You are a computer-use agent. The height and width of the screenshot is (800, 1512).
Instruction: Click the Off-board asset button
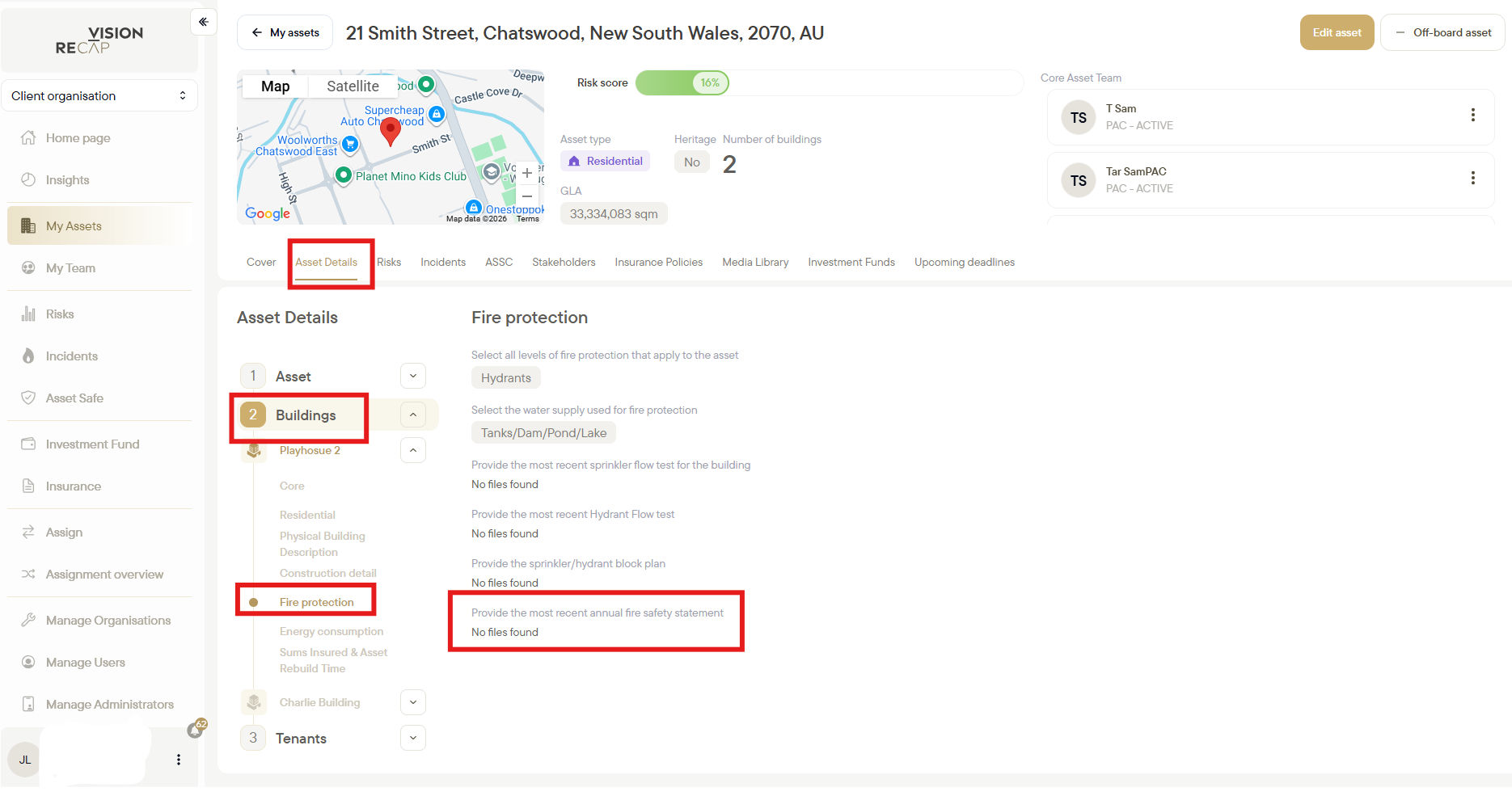point(1442,32)
